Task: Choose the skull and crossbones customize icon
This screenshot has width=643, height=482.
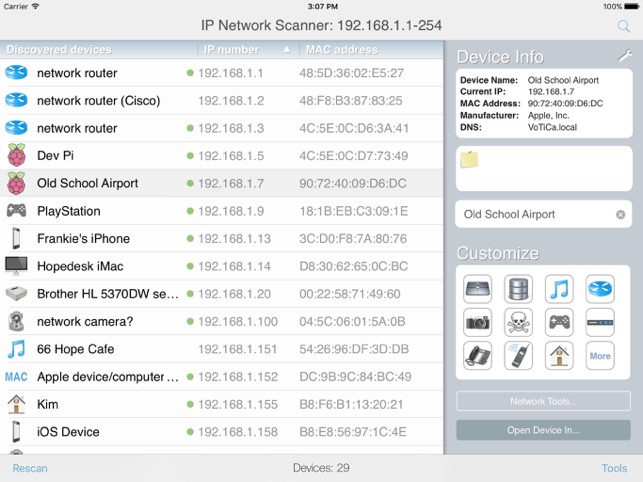Action: point(518,322)
